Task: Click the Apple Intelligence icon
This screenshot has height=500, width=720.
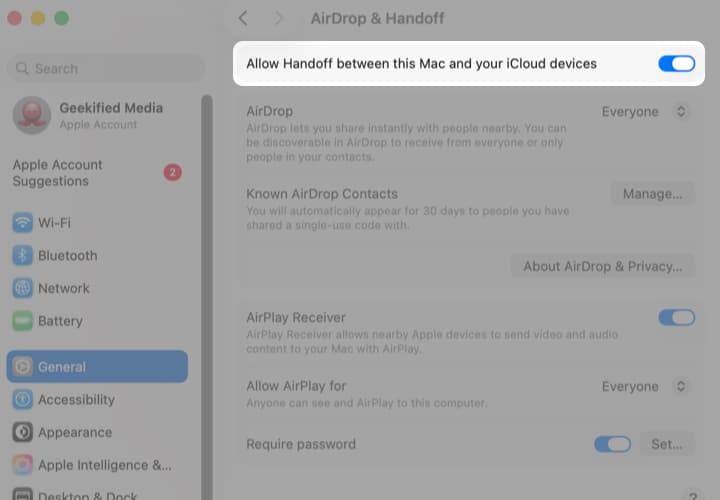Action: (22, 465)
